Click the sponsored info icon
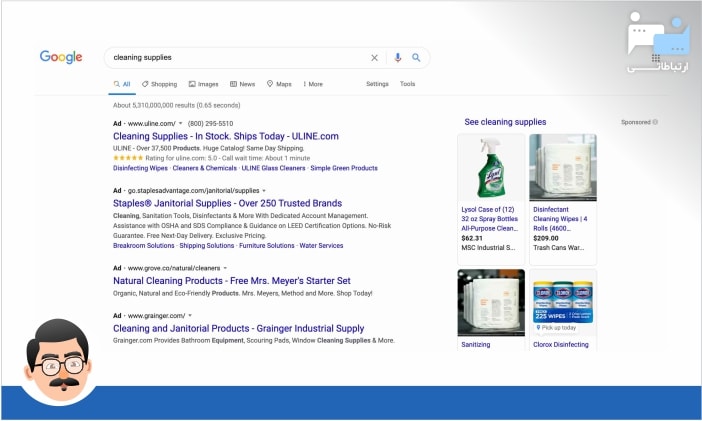 tap(655, 122)
